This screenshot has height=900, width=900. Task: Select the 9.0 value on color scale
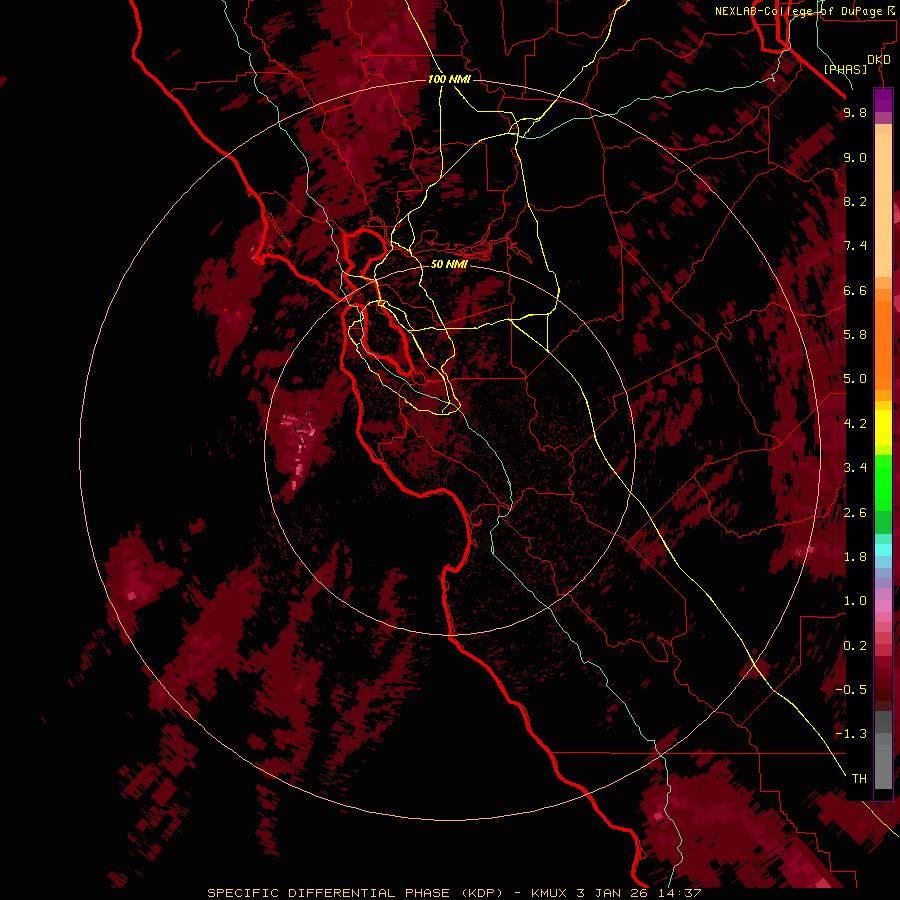tap(855, 158)
